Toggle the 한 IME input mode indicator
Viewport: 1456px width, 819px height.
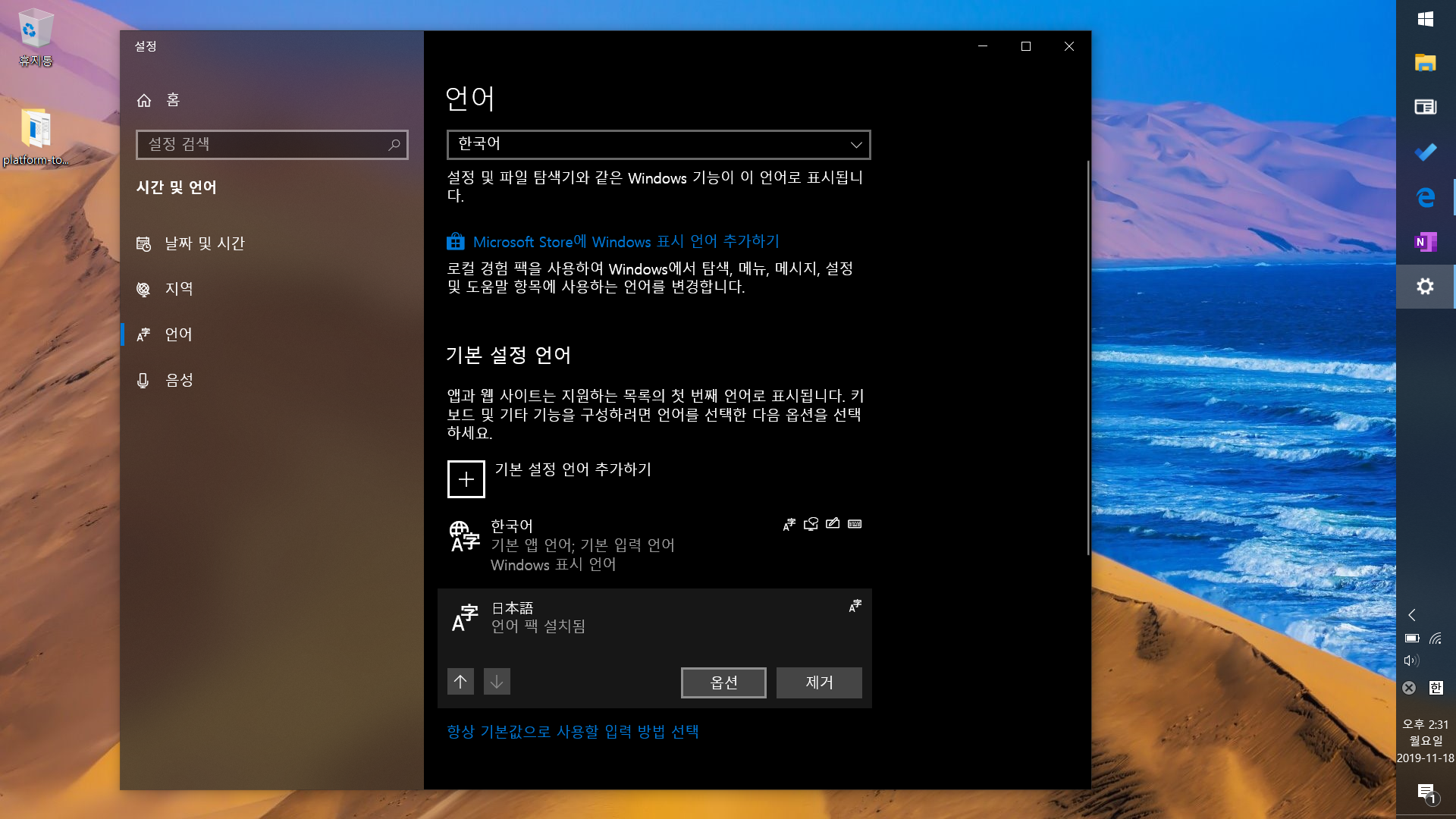(x=1436, y=688)
